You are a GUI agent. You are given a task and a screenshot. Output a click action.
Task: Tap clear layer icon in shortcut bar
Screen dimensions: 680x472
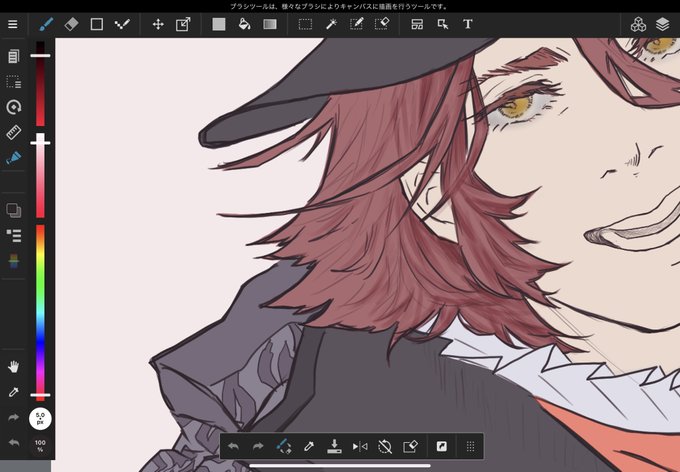point(410,446)
